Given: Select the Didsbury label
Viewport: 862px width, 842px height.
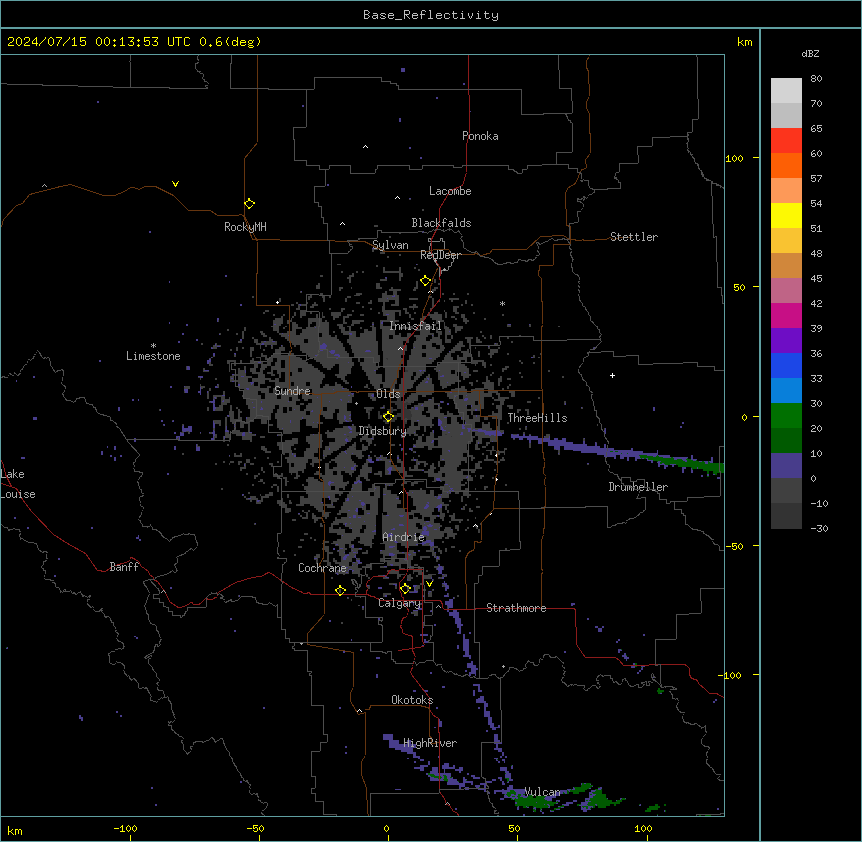Looking at the screenshot, I should coord(383,431).
